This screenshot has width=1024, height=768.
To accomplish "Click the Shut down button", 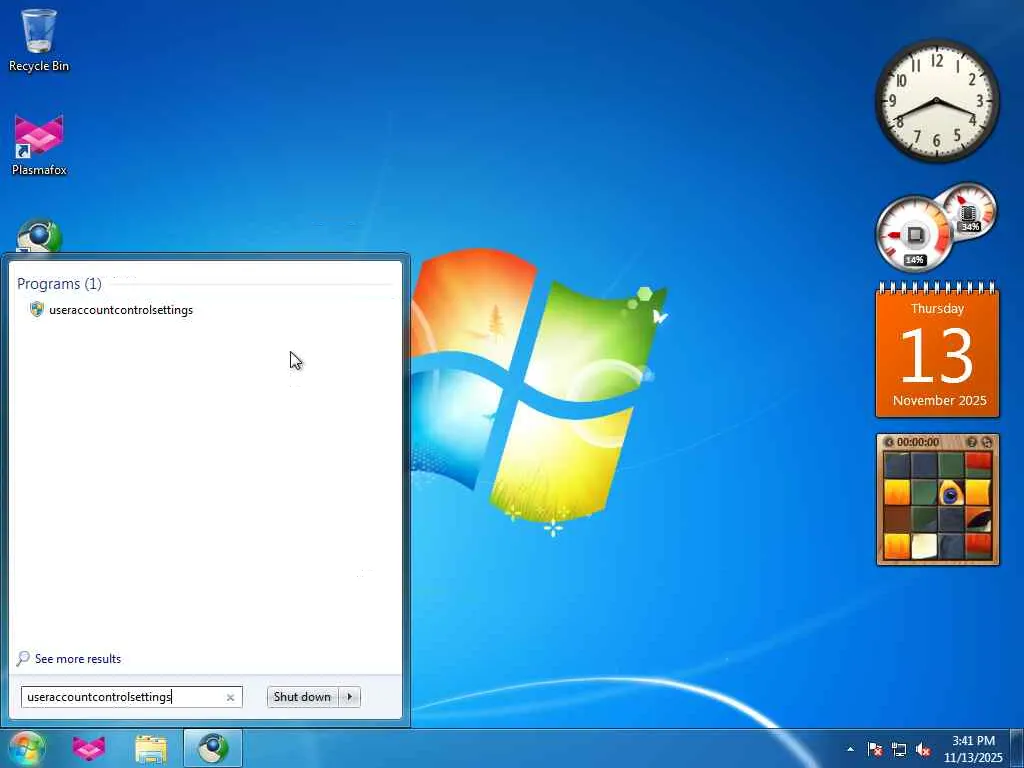I will (302, 697).
